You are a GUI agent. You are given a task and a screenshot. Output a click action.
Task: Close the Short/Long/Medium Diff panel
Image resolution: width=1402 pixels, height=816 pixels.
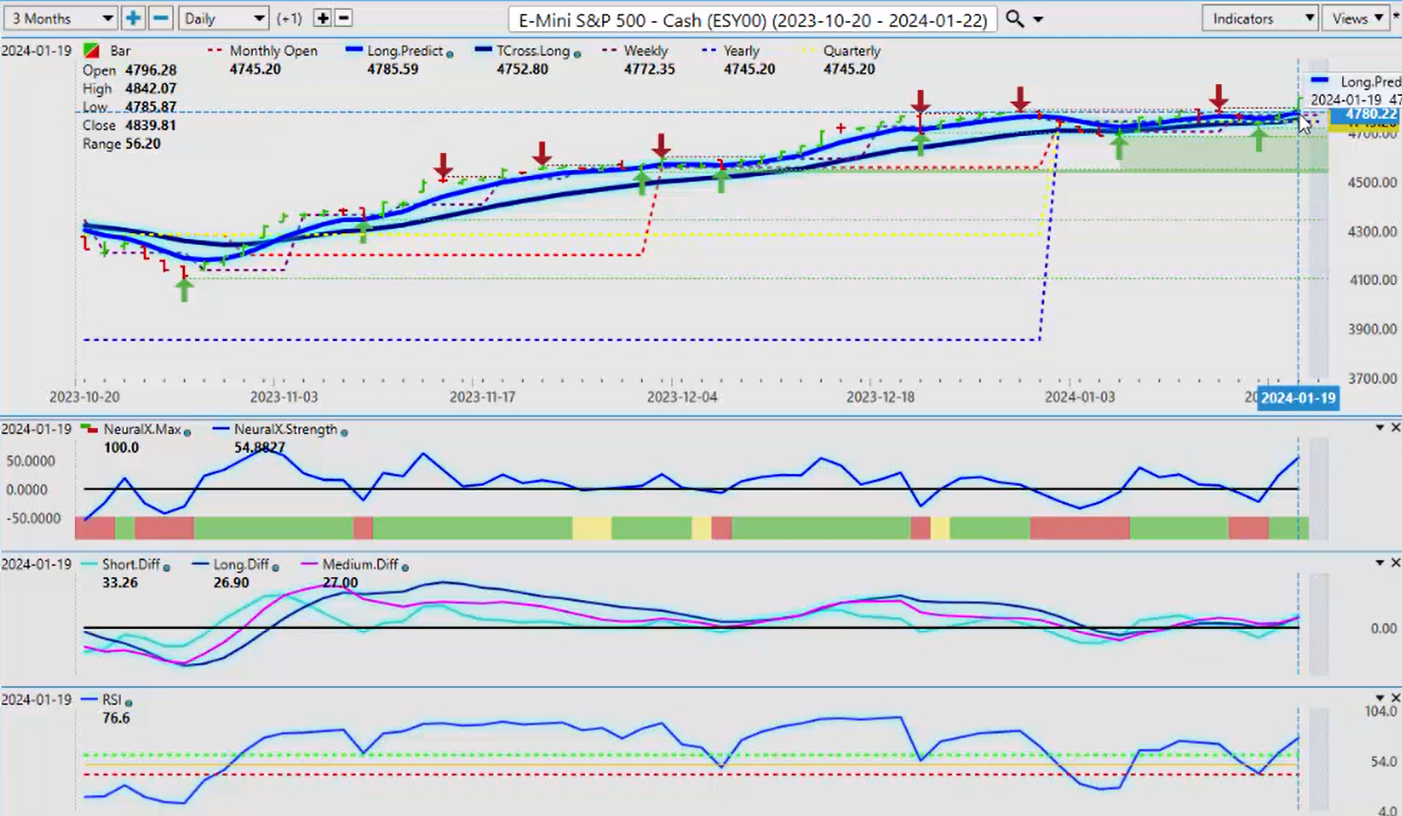(x=1395, y=563)
